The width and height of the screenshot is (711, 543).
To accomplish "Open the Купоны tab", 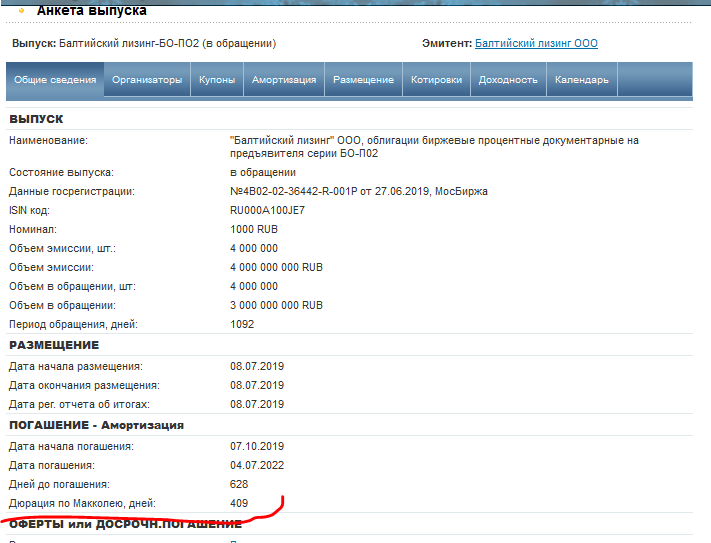I will point(217,80).
